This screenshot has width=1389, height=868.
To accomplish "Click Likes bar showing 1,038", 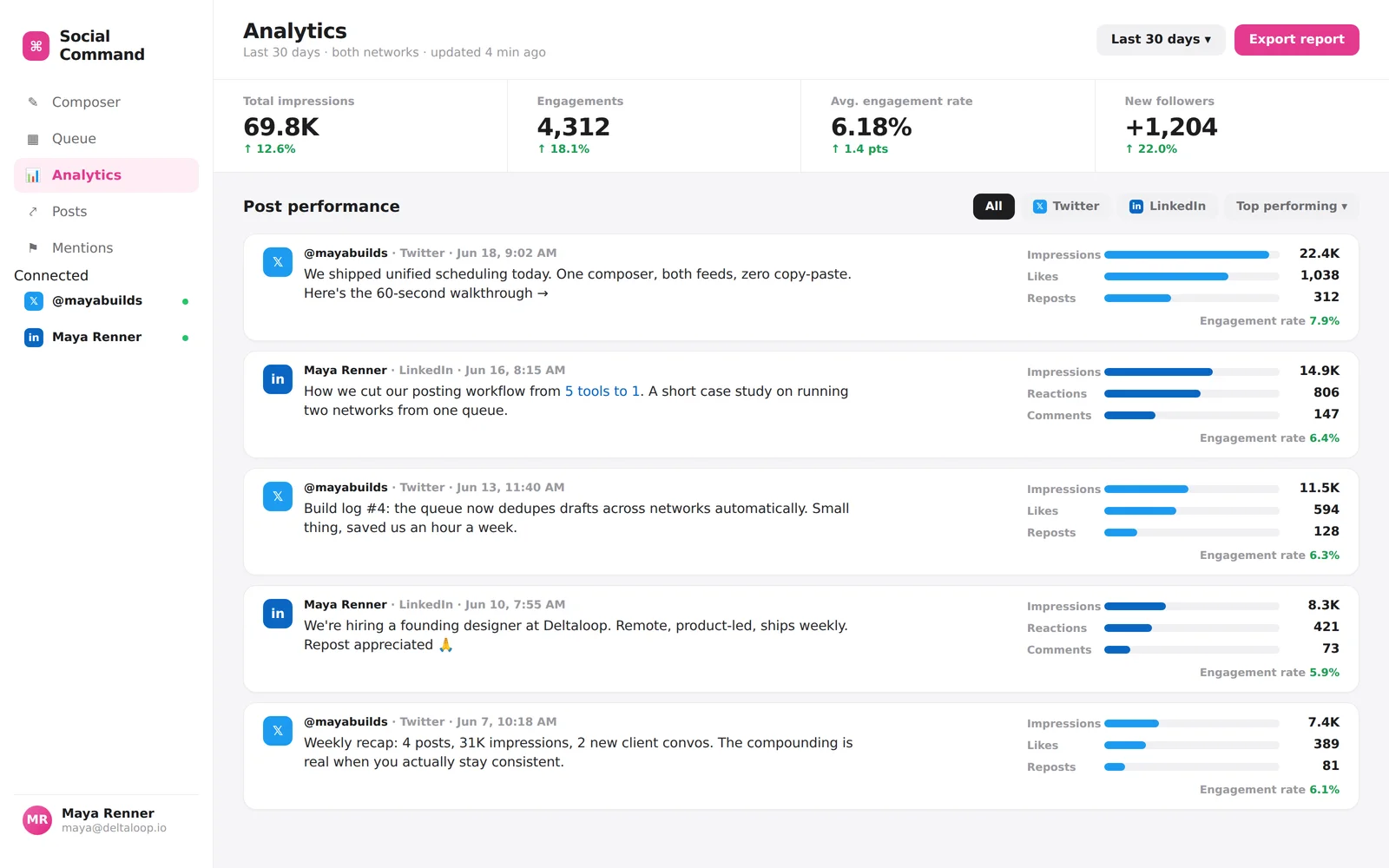I will (1192, 277).
